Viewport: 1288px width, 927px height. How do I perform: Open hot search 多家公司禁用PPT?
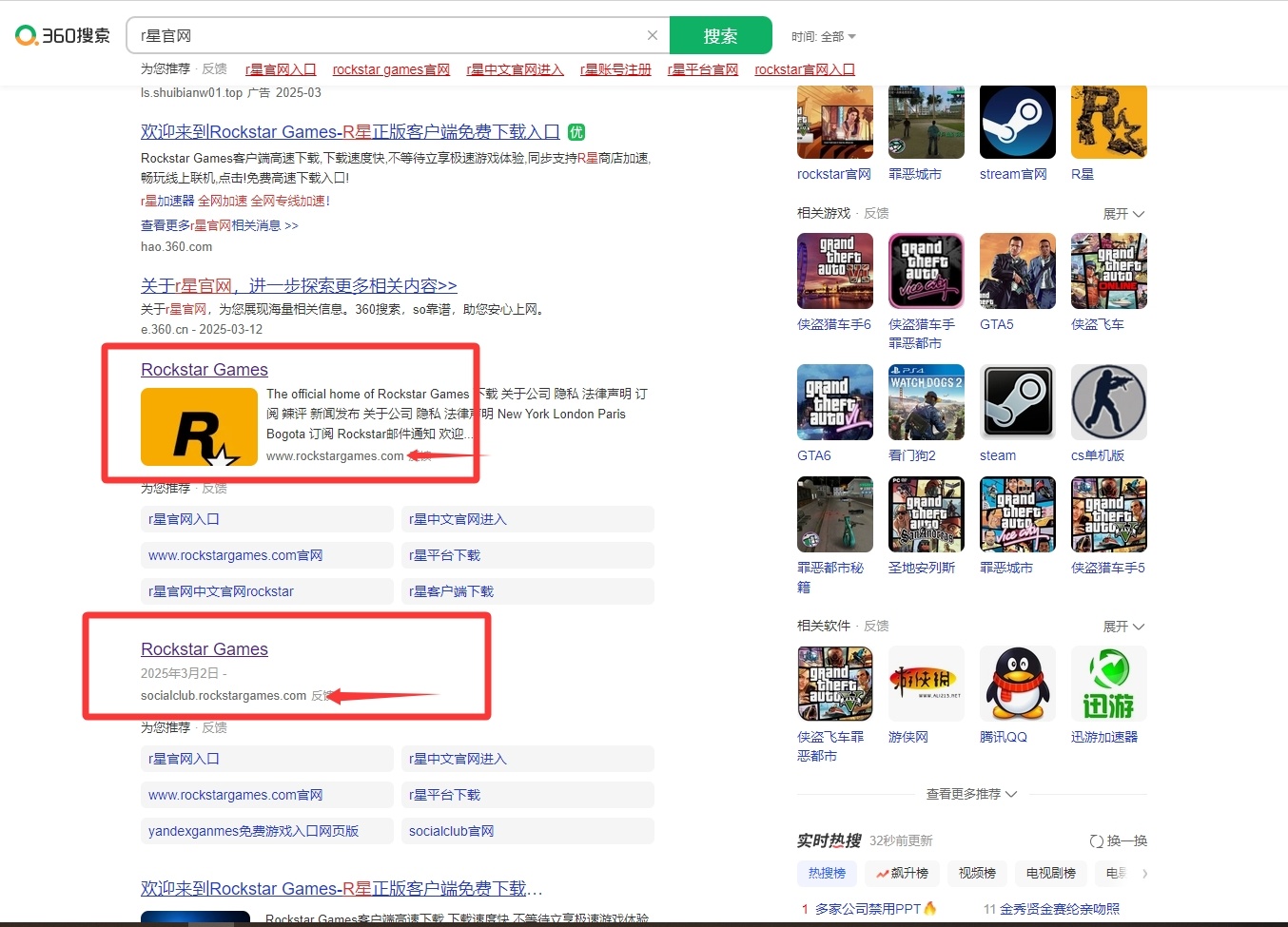coord(868,909)
